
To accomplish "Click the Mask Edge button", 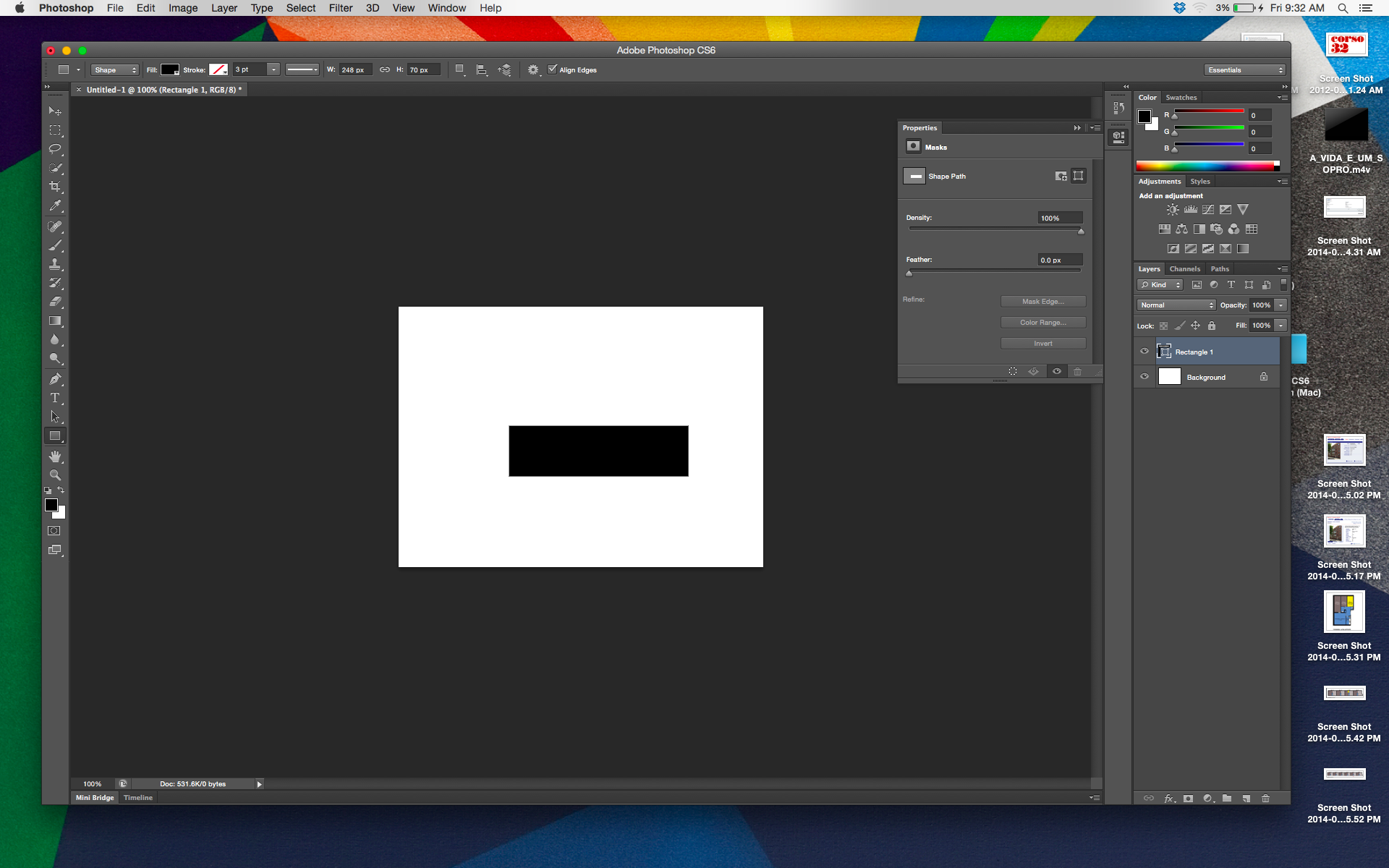I will click(1043, 302).
